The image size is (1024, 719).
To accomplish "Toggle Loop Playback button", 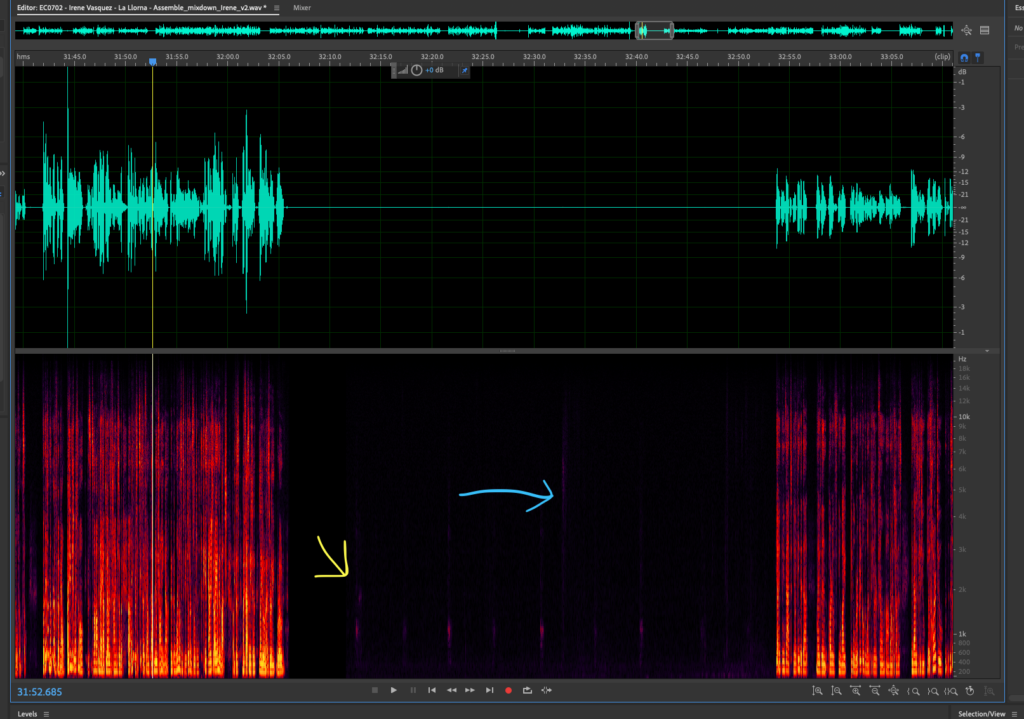I will click(527, 690).
